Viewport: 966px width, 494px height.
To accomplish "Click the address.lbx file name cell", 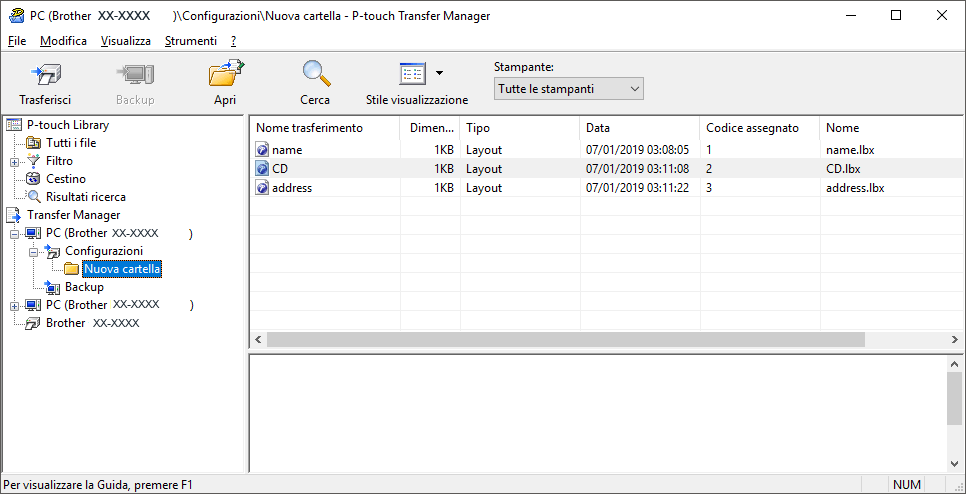I will [x=855, y=188].
